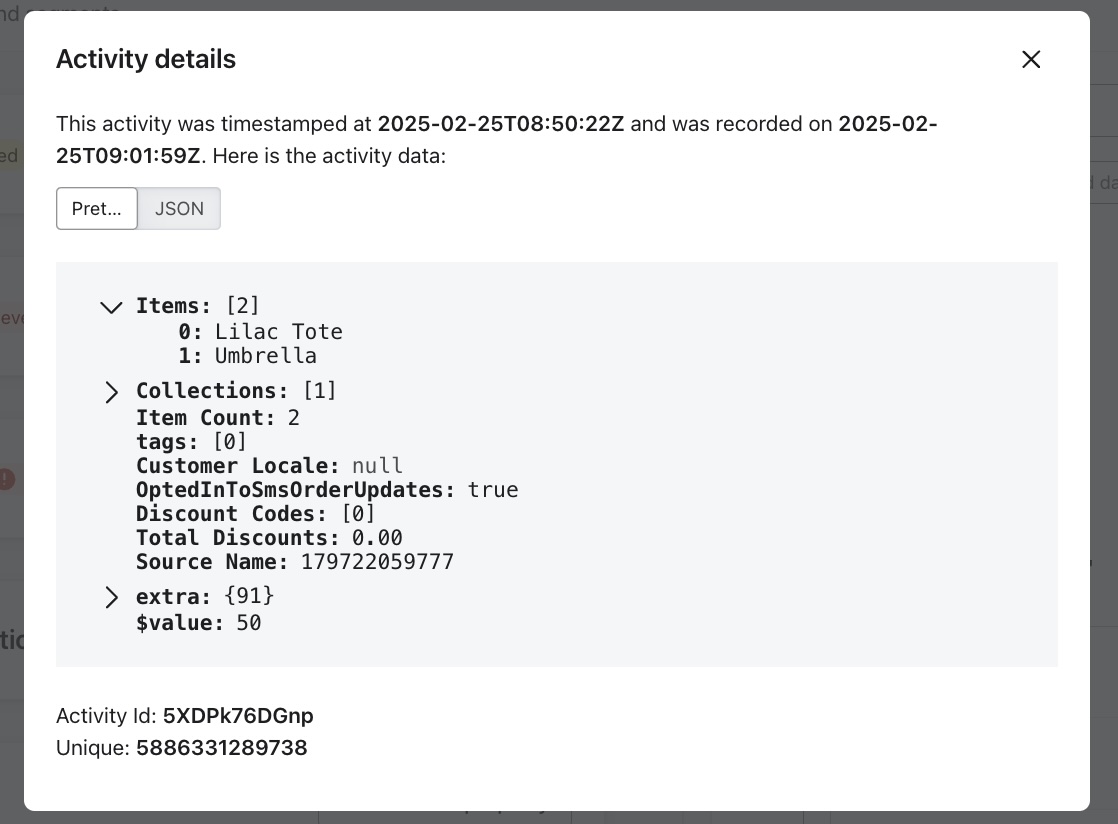Viewport: 1118px width, 824px height.
Task: Click the Unique value 5886331289738
Action: pyautogui.click(x=222, y=748)
